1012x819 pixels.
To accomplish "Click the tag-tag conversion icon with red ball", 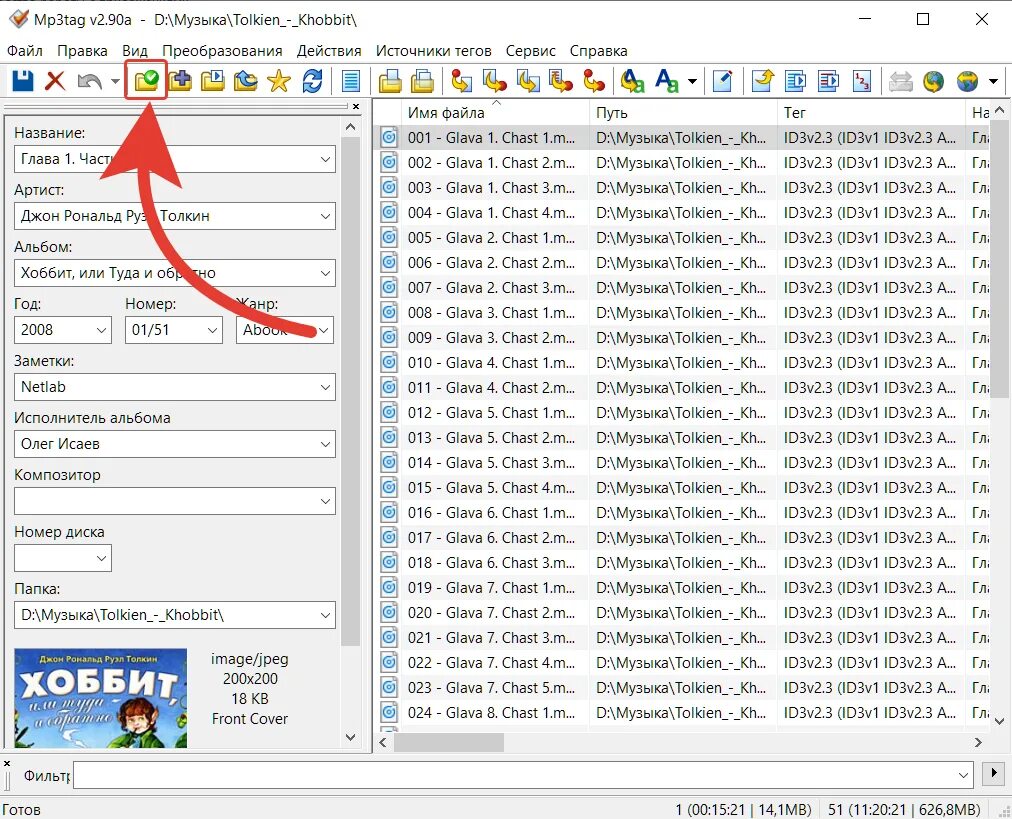I will point(594,81).
